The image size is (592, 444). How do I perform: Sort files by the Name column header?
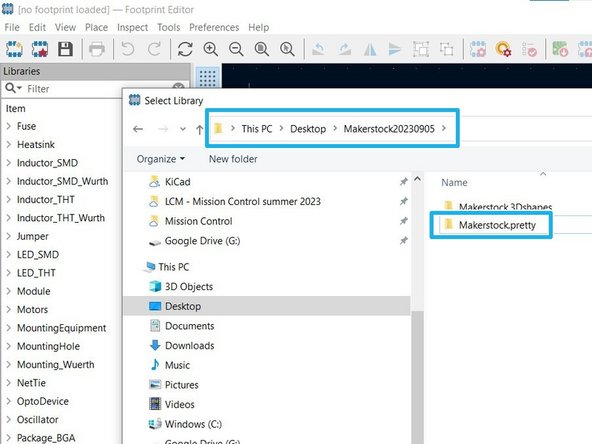click(454, 183)
